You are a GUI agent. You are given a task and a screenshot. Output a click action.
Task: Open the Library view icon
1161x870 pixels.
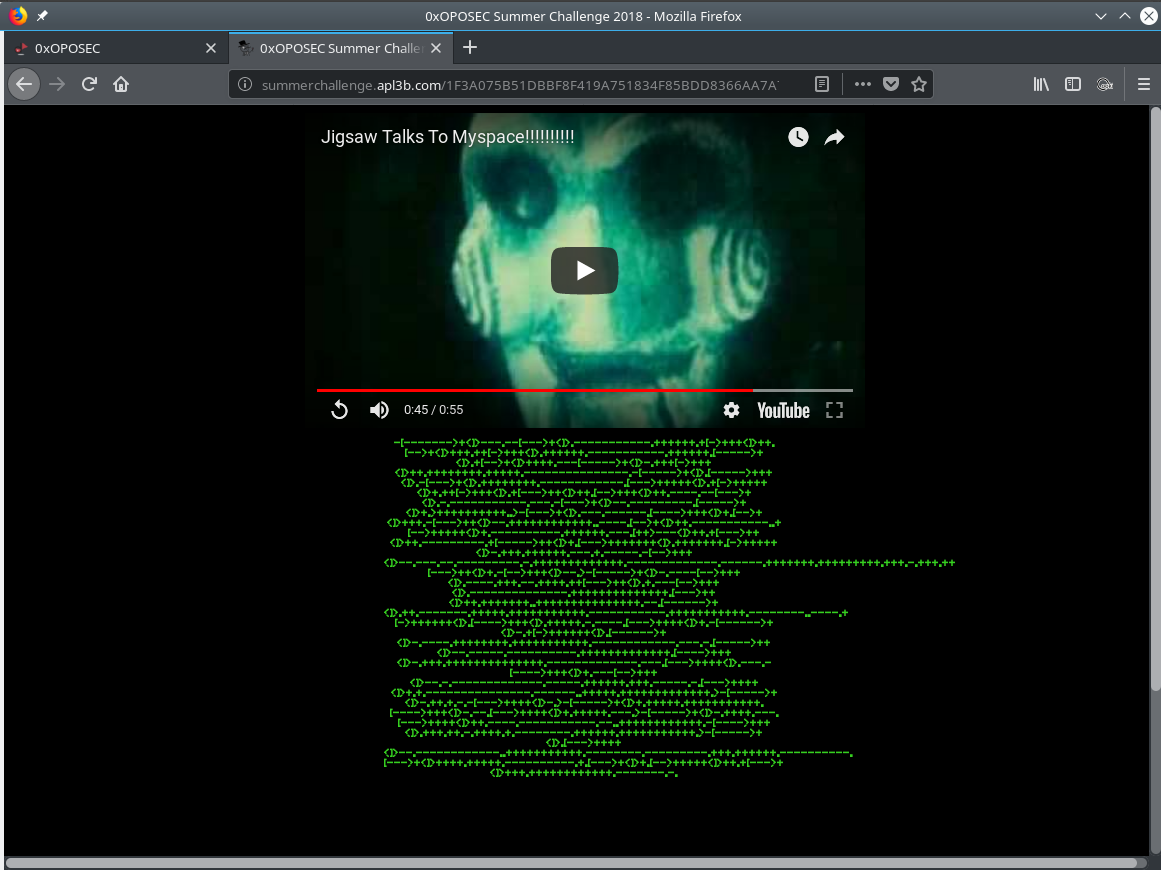click(1041, 85)
